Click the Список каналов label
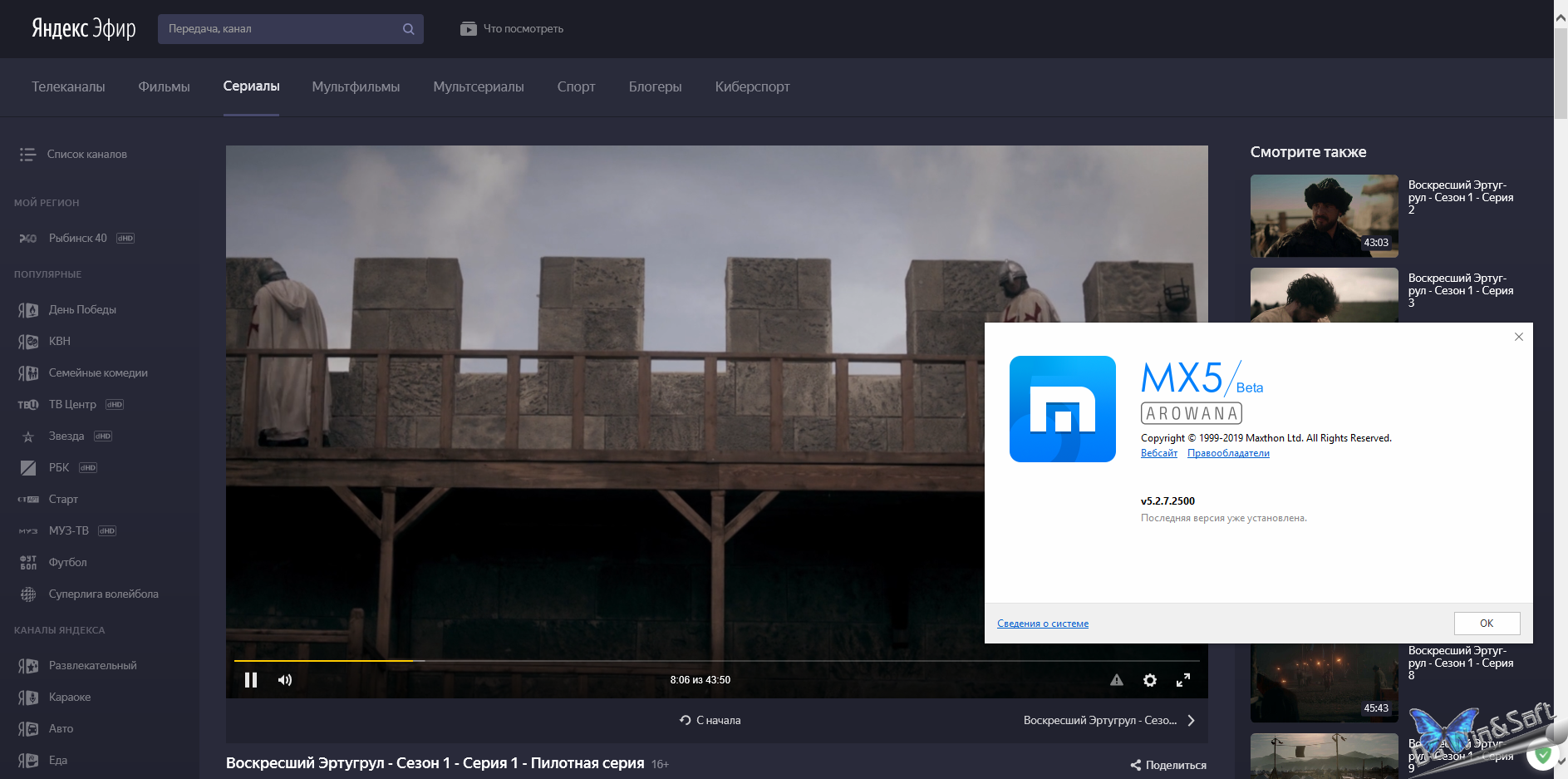The height and width of the screenshot is (779, 1568). (x=87, y=155)
